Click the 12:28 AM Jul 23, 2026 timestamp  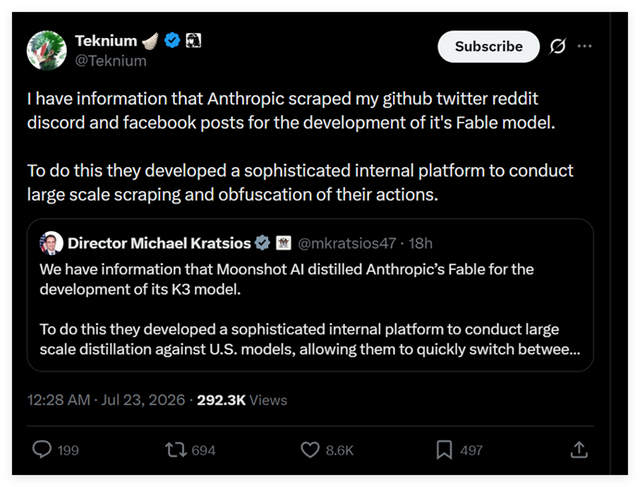pos(106,400)
